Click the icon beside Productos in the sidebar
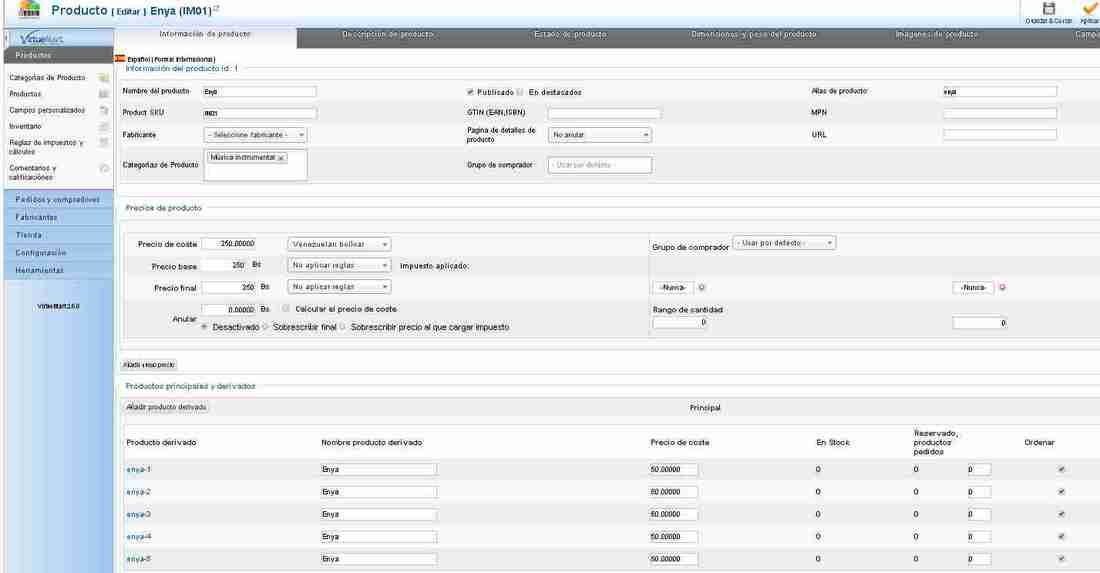 pos(104,94)
